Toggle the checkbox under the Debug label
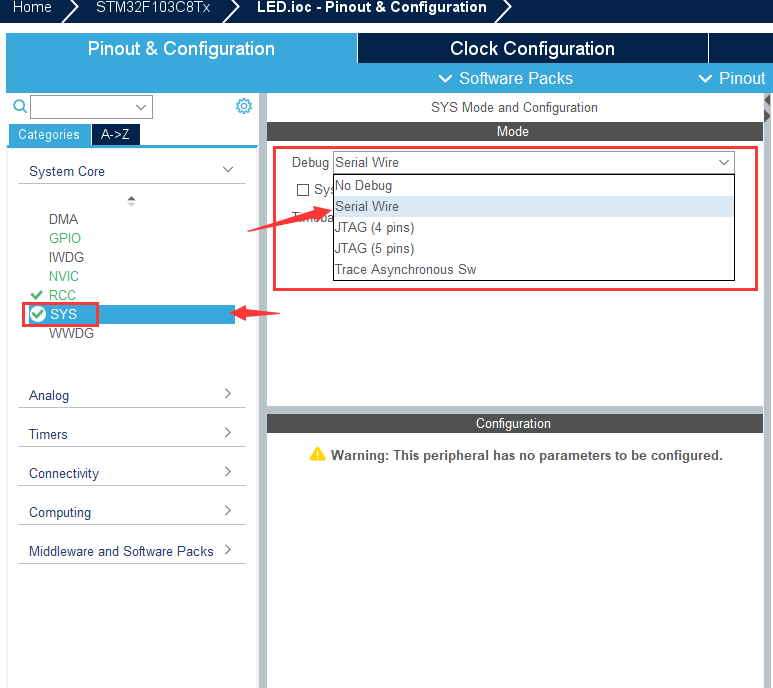Viewport: 773px width, 688px height. (x=303, y=190)
